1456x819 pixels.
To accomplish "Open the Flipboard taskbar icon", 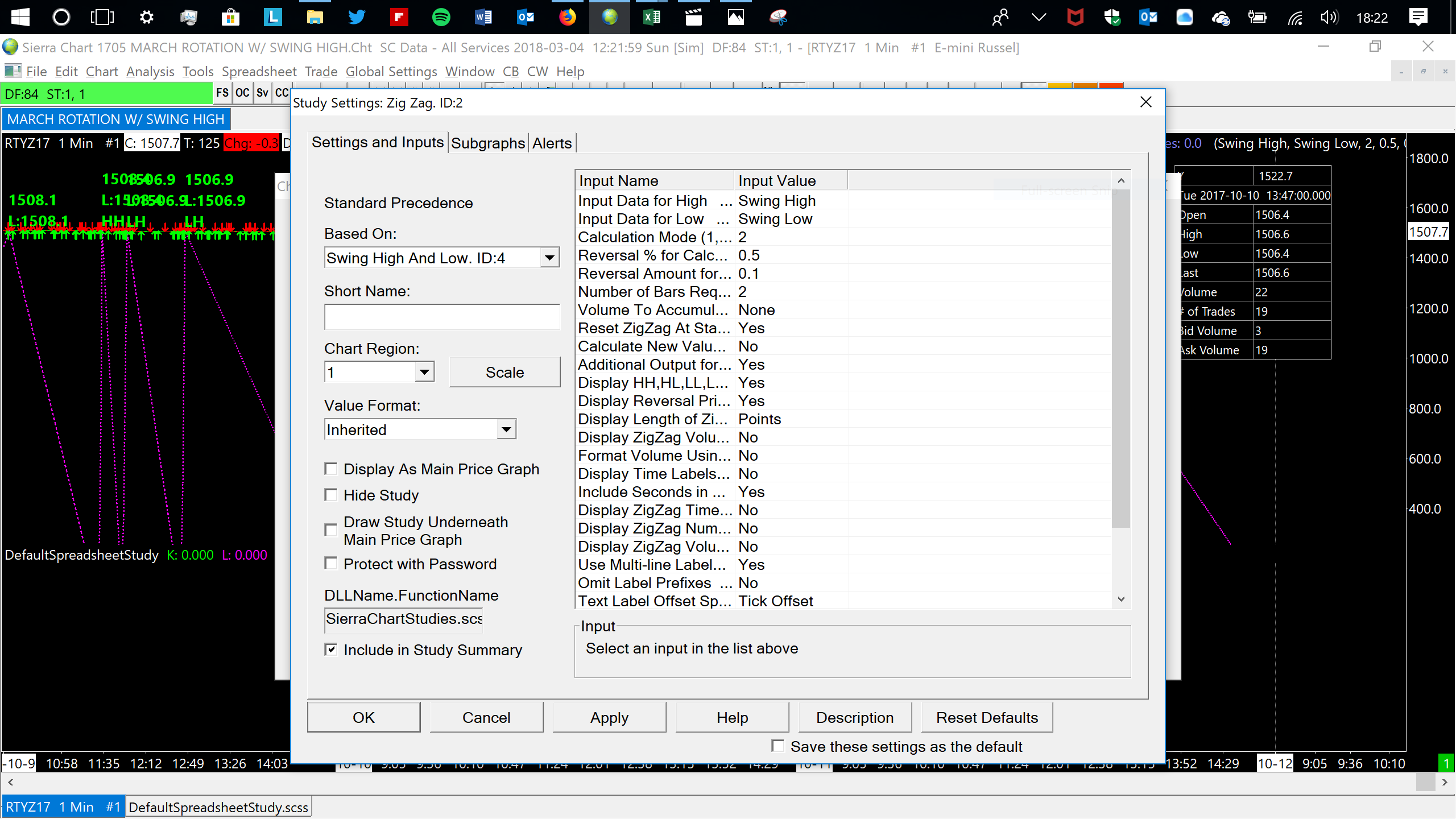I will click(399, 17).
